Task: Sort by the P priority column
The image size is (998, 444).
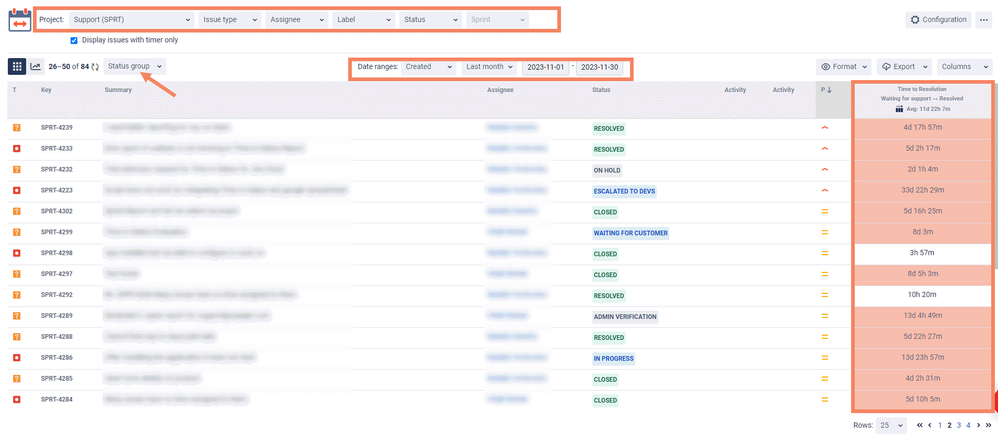Action: (x=826, y=90)
